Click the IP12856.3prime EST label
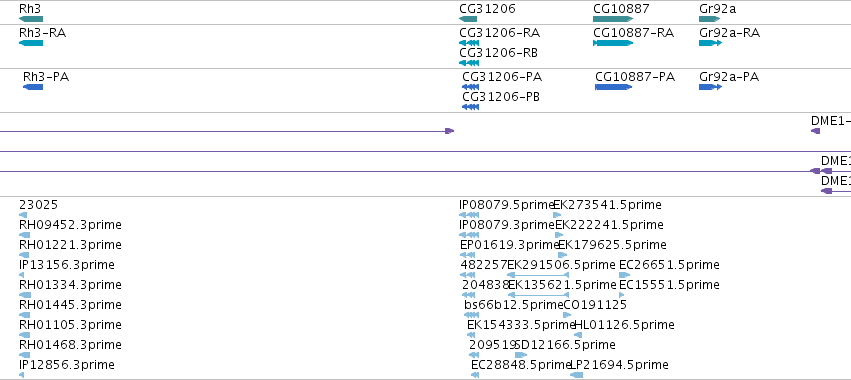 point(67,365)
